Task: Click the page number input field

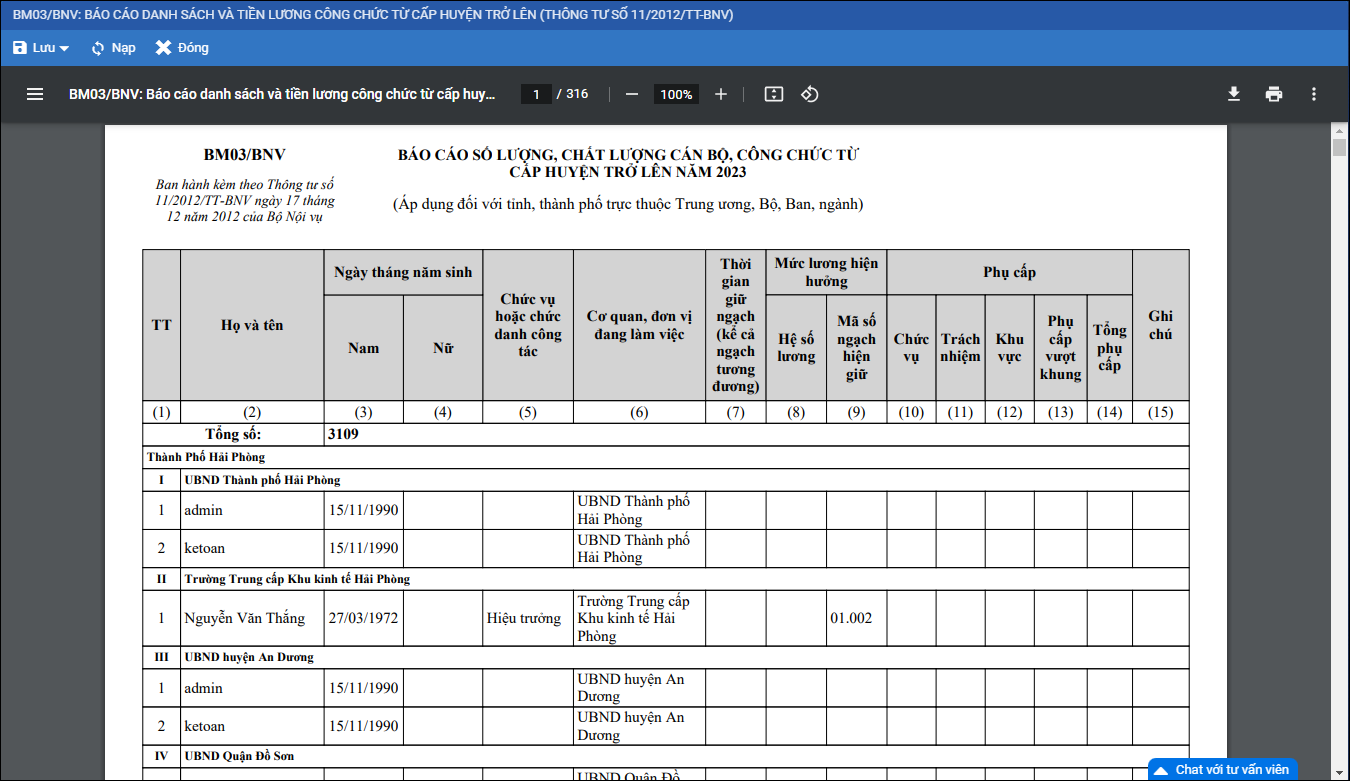Action: 536,94
